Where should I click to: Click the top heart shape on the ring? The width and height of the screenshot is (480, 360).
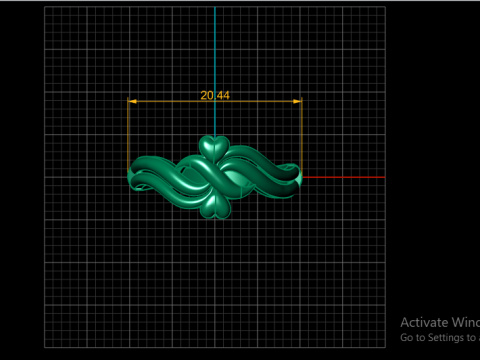pos(214,149)
